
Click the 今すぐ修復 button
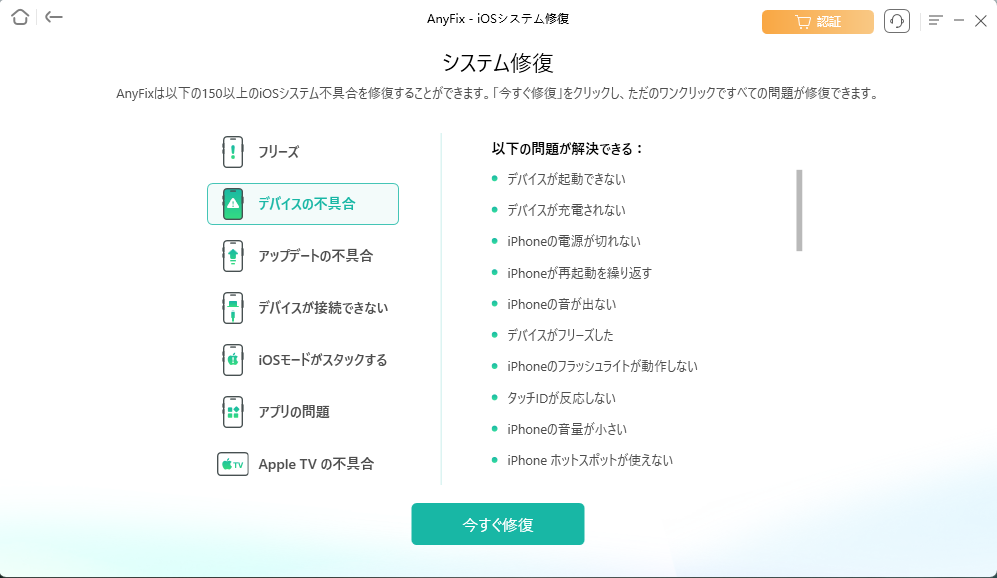coord(498,524)
